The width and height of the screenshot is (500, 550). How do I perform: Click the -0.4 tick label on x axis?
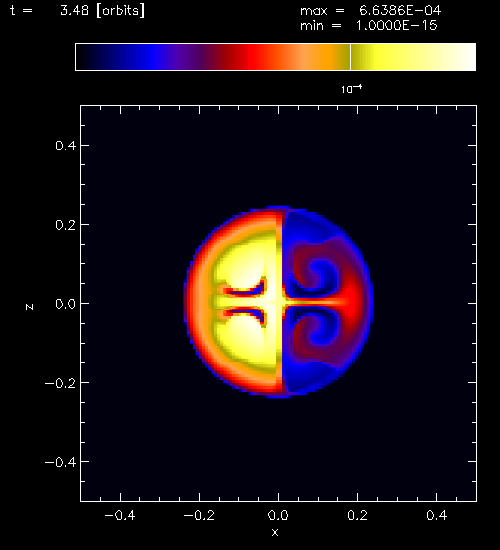pyautogui.click(x=120, y=515)
